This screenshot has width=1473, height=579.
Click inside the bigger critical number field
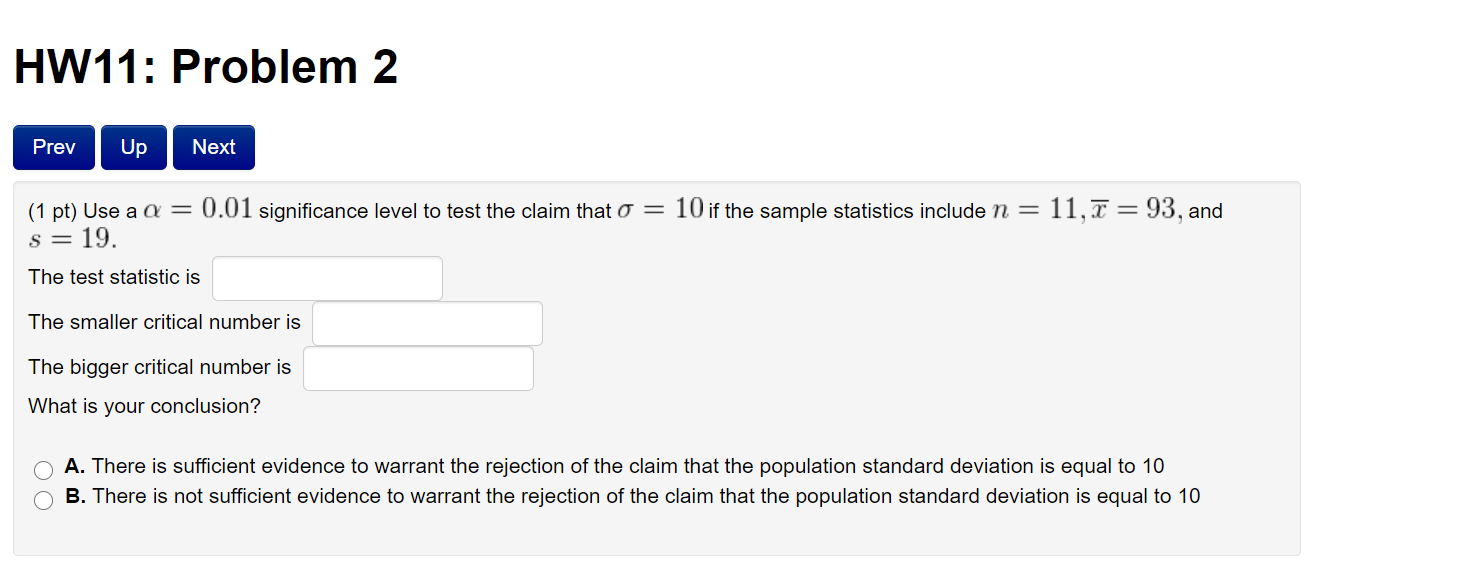tap(418, 368)
